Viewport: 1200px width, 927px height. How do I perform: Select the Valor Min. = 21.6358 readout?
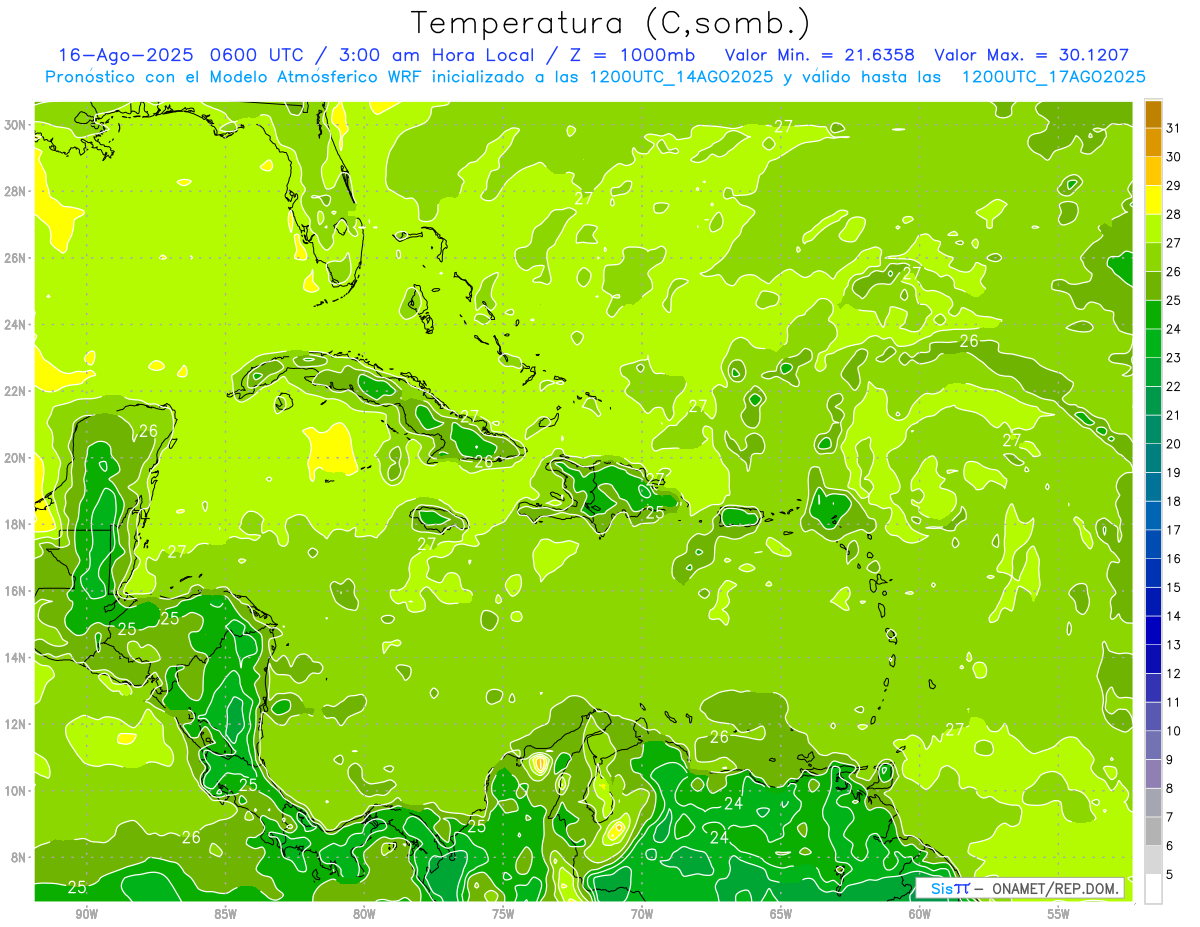coord(819,55)
